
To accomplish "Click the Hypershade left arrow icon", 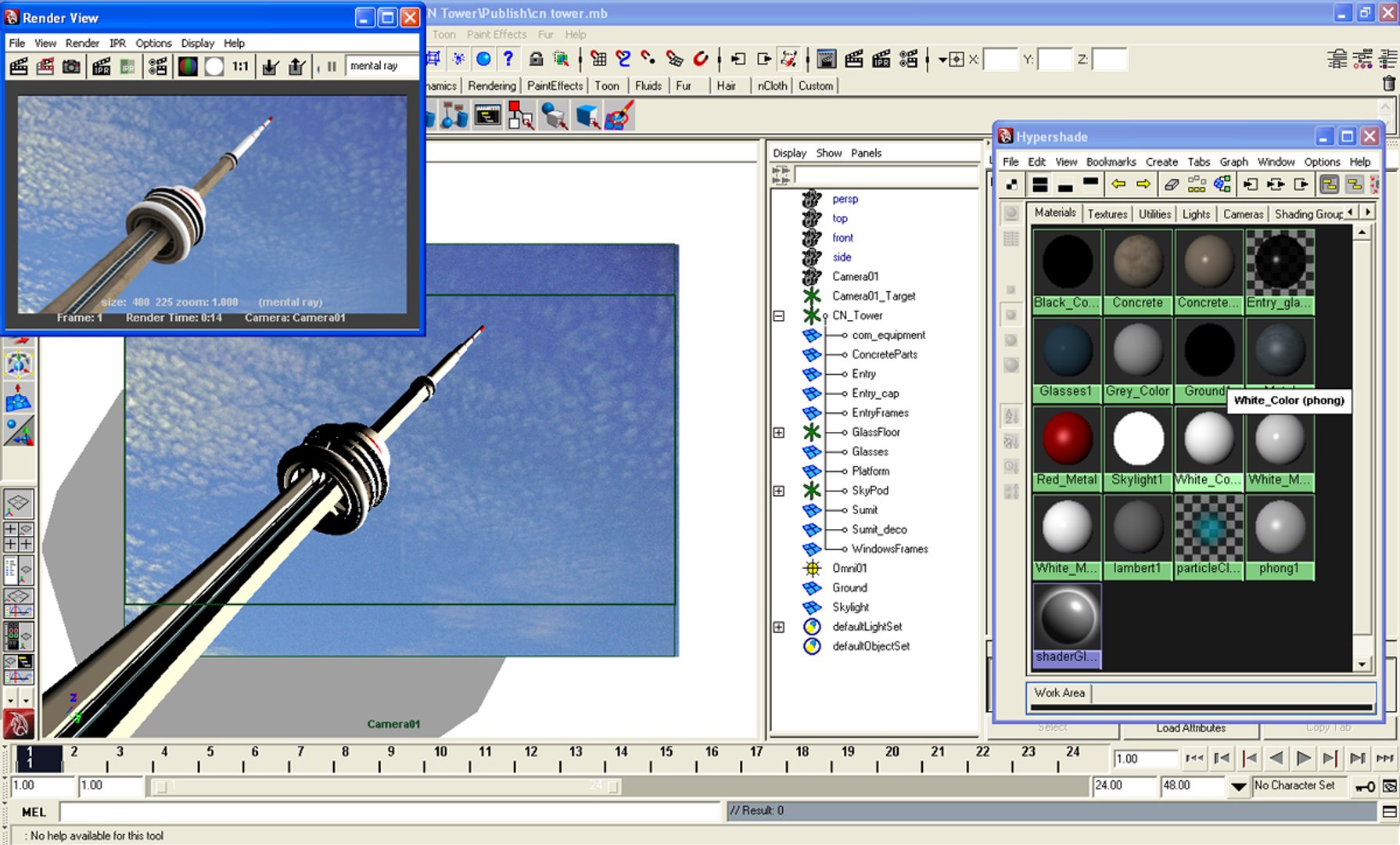I will coord(1118,185).
